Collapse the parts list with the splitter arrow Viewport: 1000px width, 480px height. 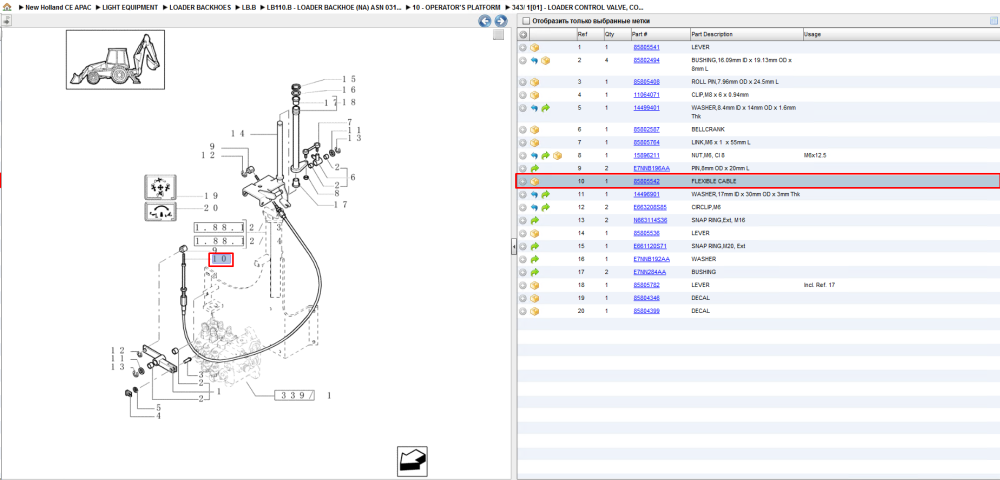coord(513,248)
